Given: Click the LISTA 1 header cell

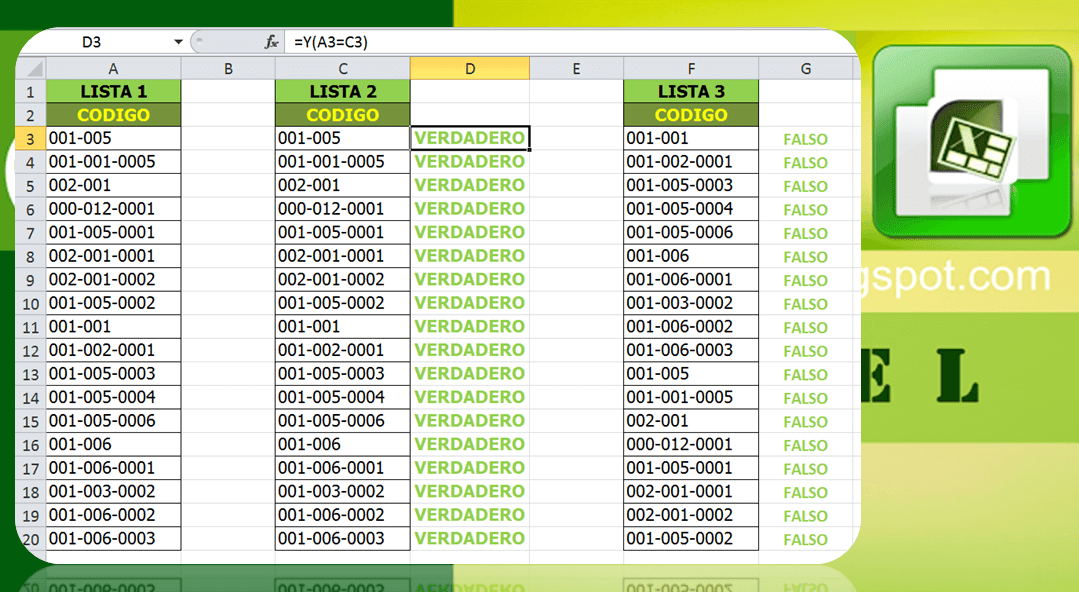Looking at the screenshot, I should point(113,89).
